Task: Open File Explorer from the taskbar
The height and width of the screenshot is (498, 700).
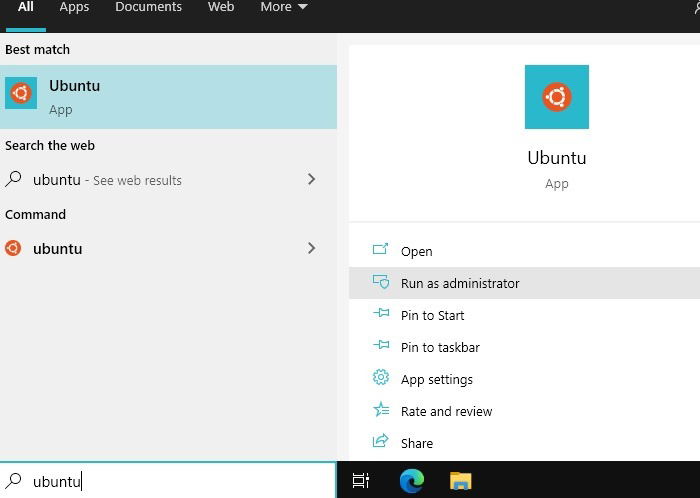Action: (461, 481)
